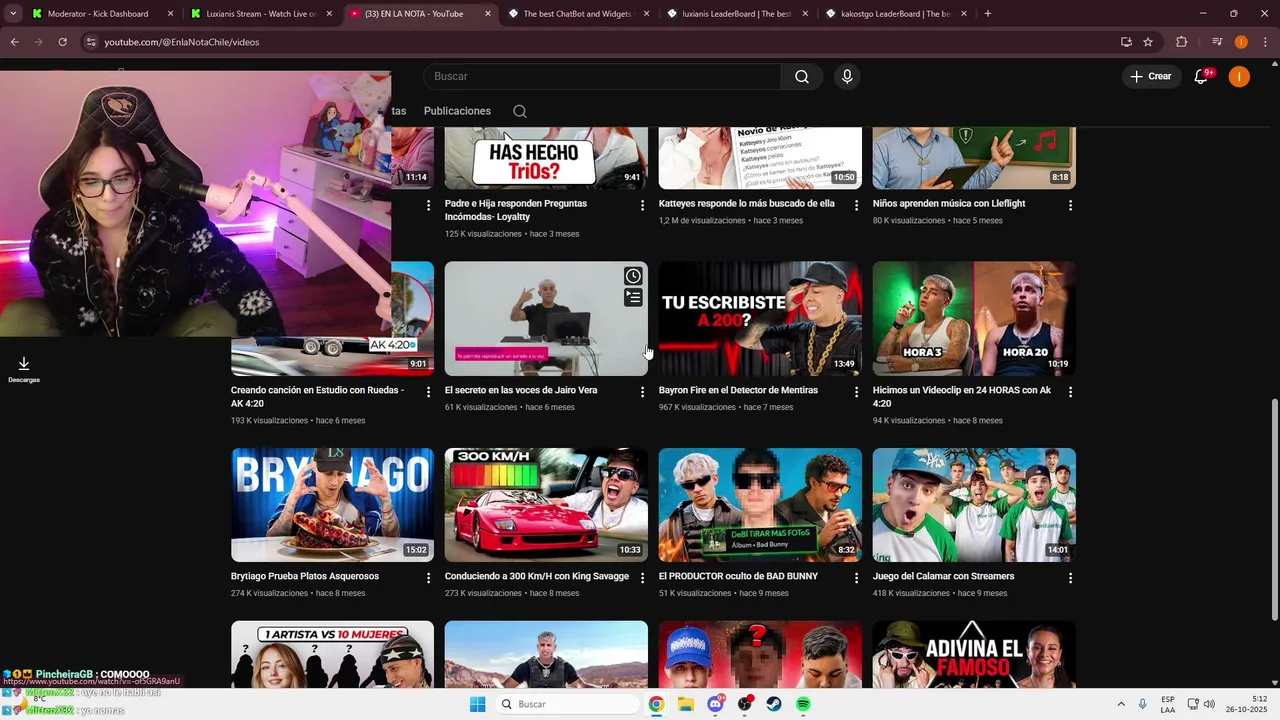Reload the page in Chrome
Viewport: 1280px width, 720px height.
tap(62, 42)
